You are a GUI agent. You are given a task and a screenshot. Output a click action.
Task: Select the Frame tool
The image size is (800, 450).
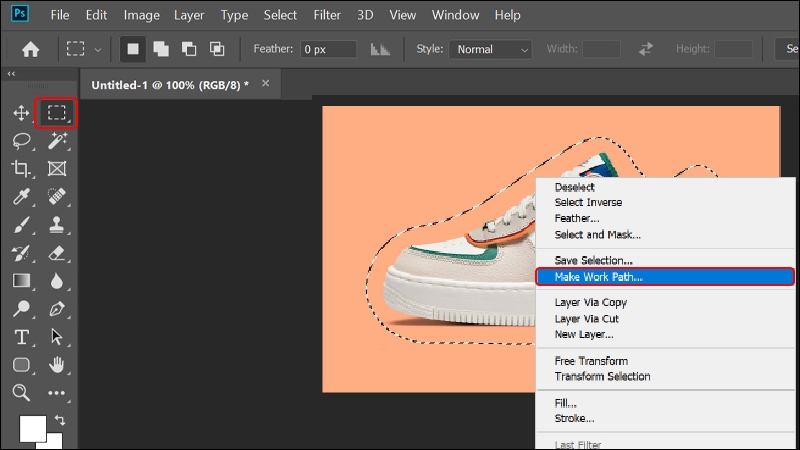pyautogui.click(x=57, y=168)
